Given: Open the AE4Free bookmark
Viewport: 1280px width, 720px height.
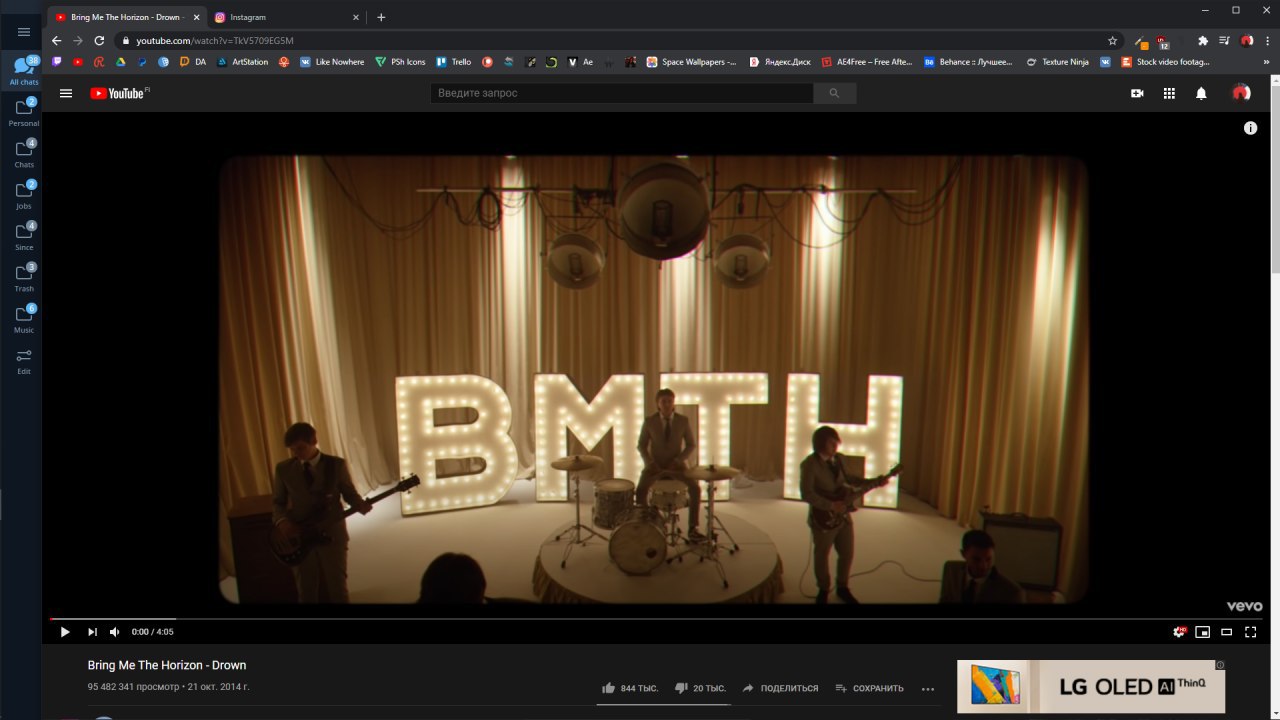Looking at the screenshot, I should pyautogui.click(x=867, y=62).
